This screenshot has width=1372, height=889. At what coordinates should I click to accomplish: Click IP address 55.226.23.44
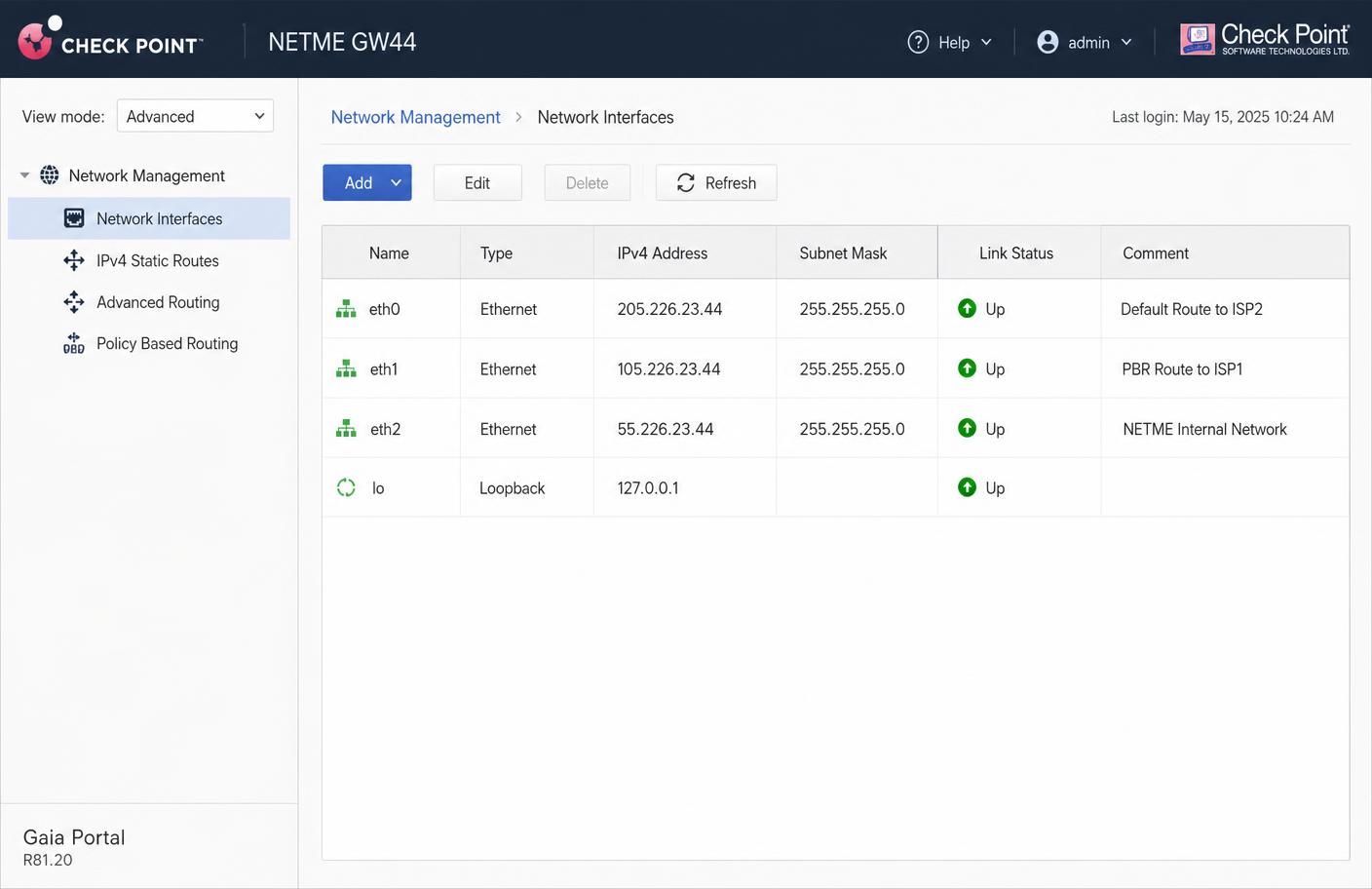coord(666,429)
